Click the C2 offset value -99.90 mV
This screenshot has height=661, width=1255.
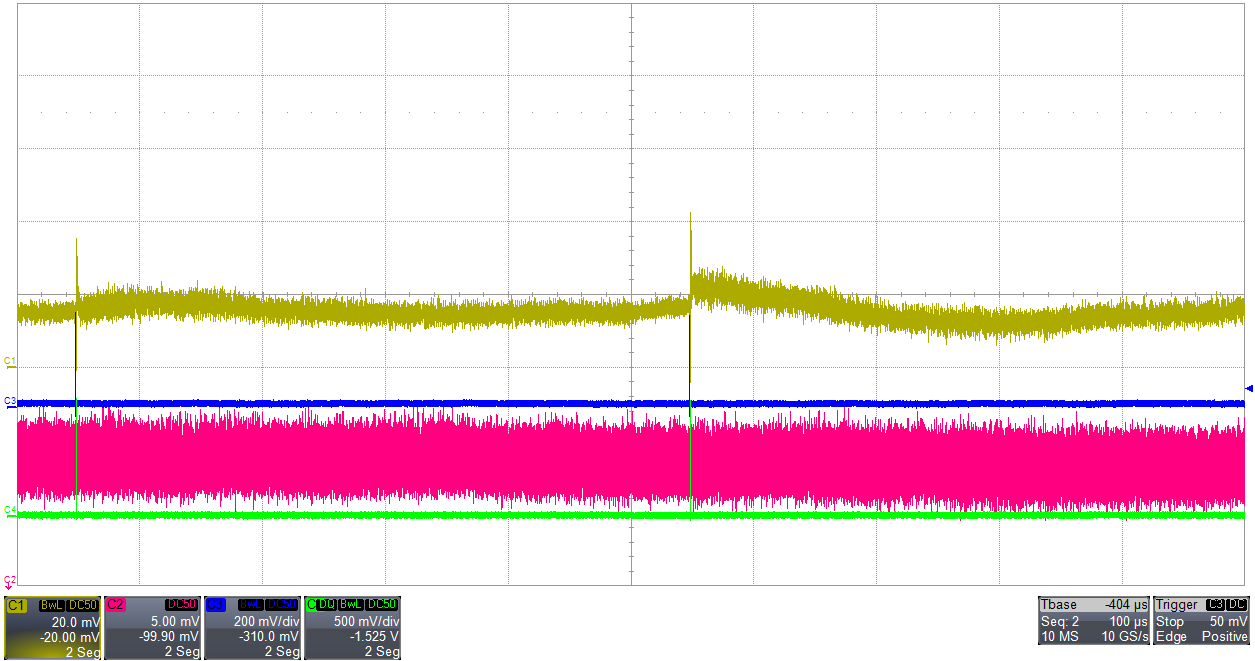[x=170, y=637]
